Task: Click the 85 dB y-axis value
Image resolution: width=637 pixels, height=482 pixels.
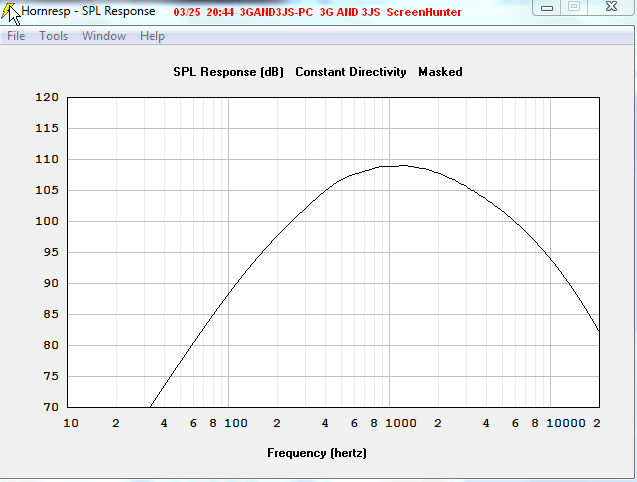Action: pos(51,314)
